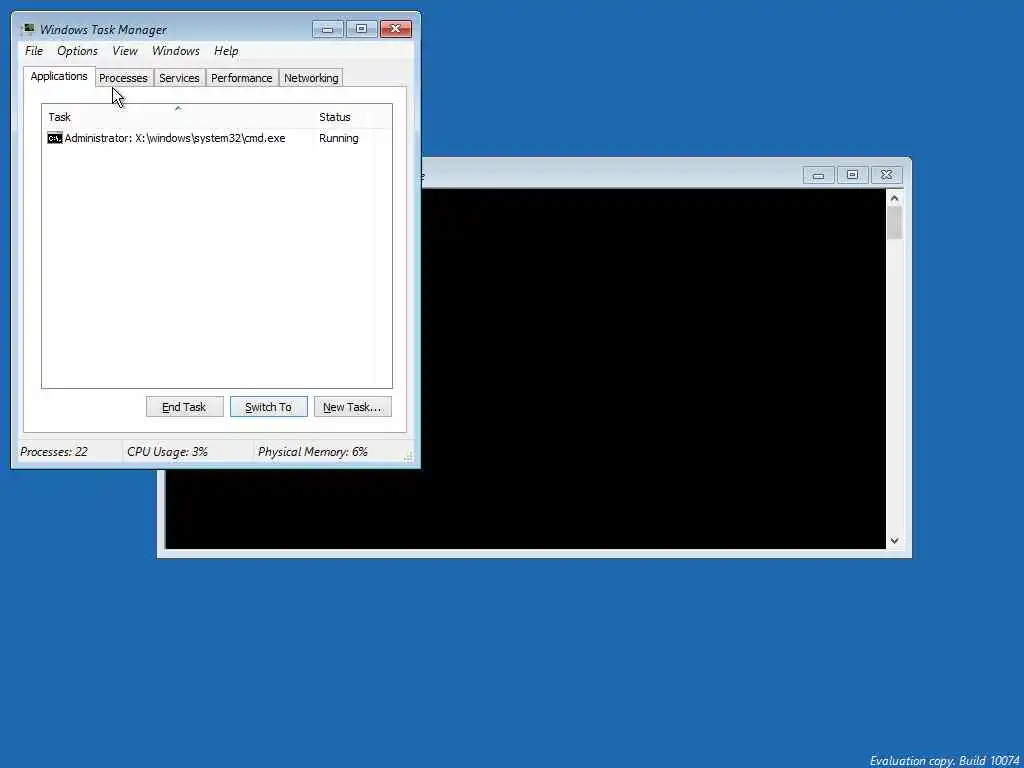The height and width of the screenshot is (768, 1024).
Task: Switch to the Performance tab
Action: pyautogui.click(x=242, y=78)
